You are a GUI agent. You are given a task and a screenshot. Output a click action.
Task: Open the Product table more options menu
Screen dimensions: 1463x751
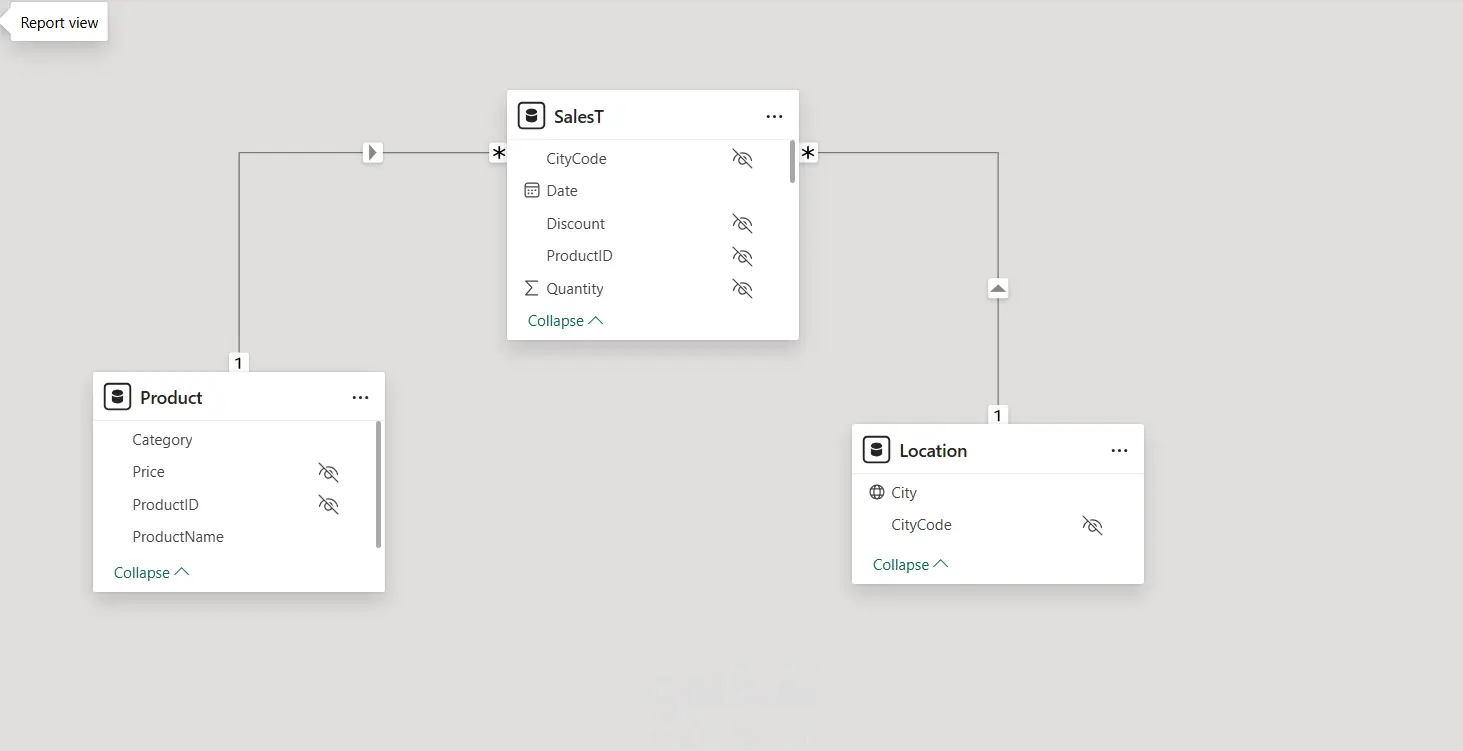tap(360, 398)
